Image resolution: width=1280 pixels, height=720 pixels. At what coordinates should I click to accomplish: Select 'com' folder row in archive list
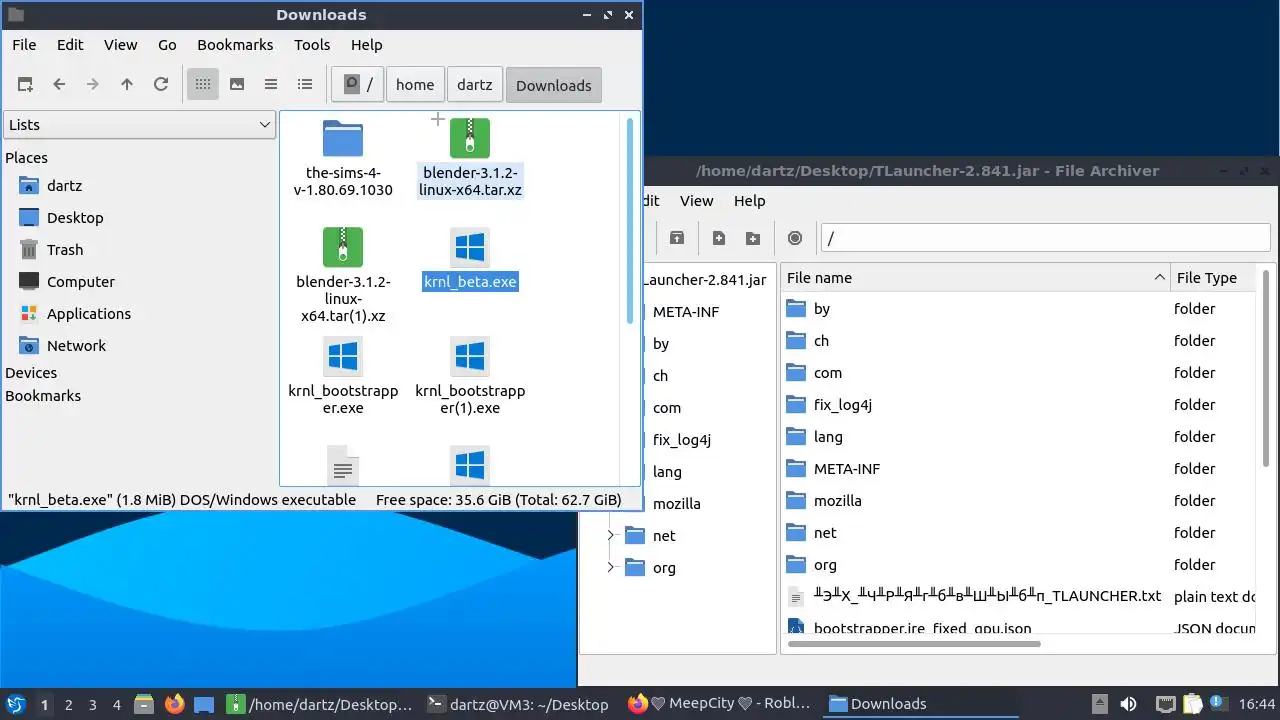coord(1018,373)
